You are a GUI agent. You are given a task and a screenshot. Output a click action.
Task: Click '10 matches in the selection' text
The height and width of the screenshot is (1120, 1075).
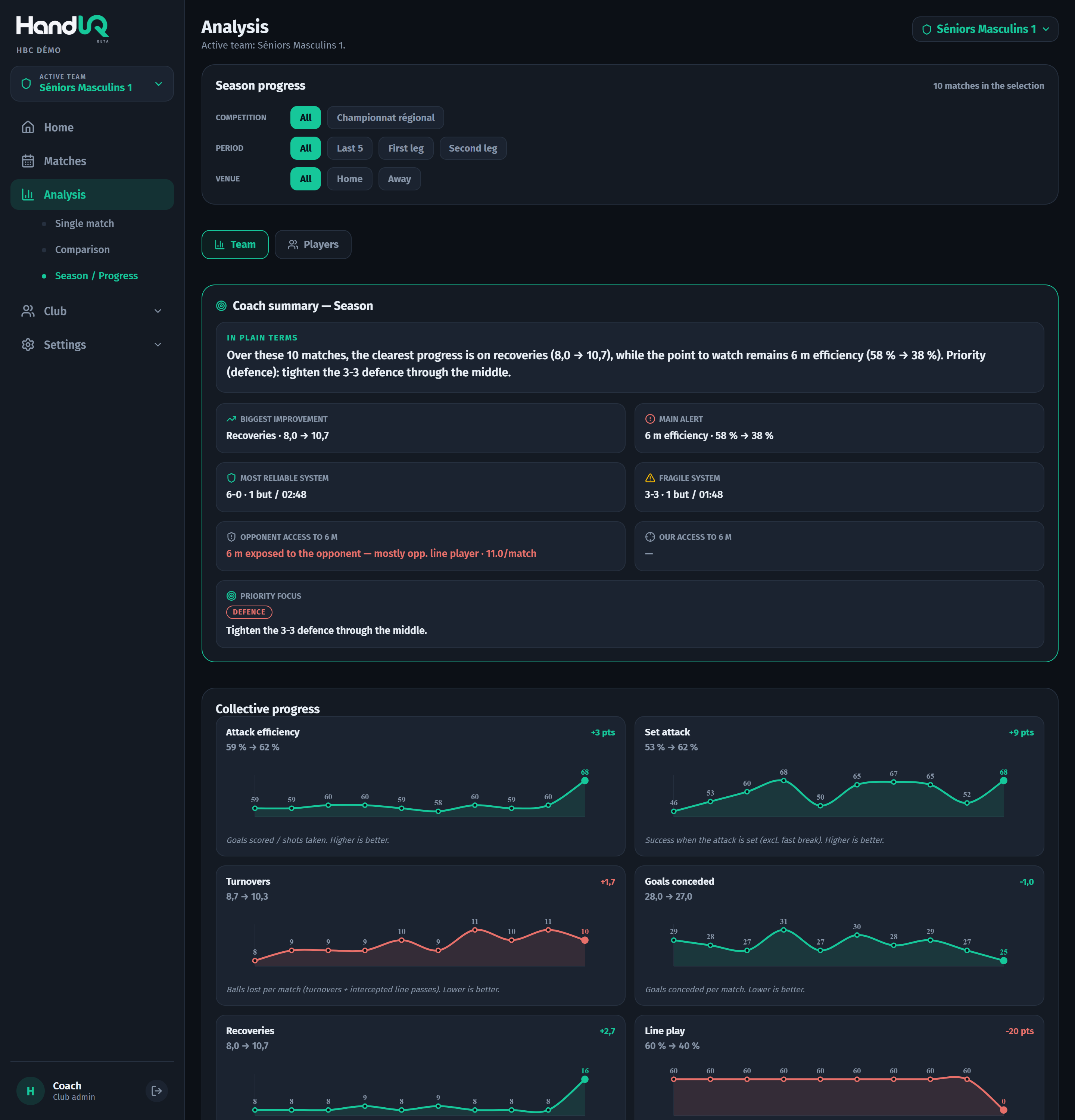989,86
